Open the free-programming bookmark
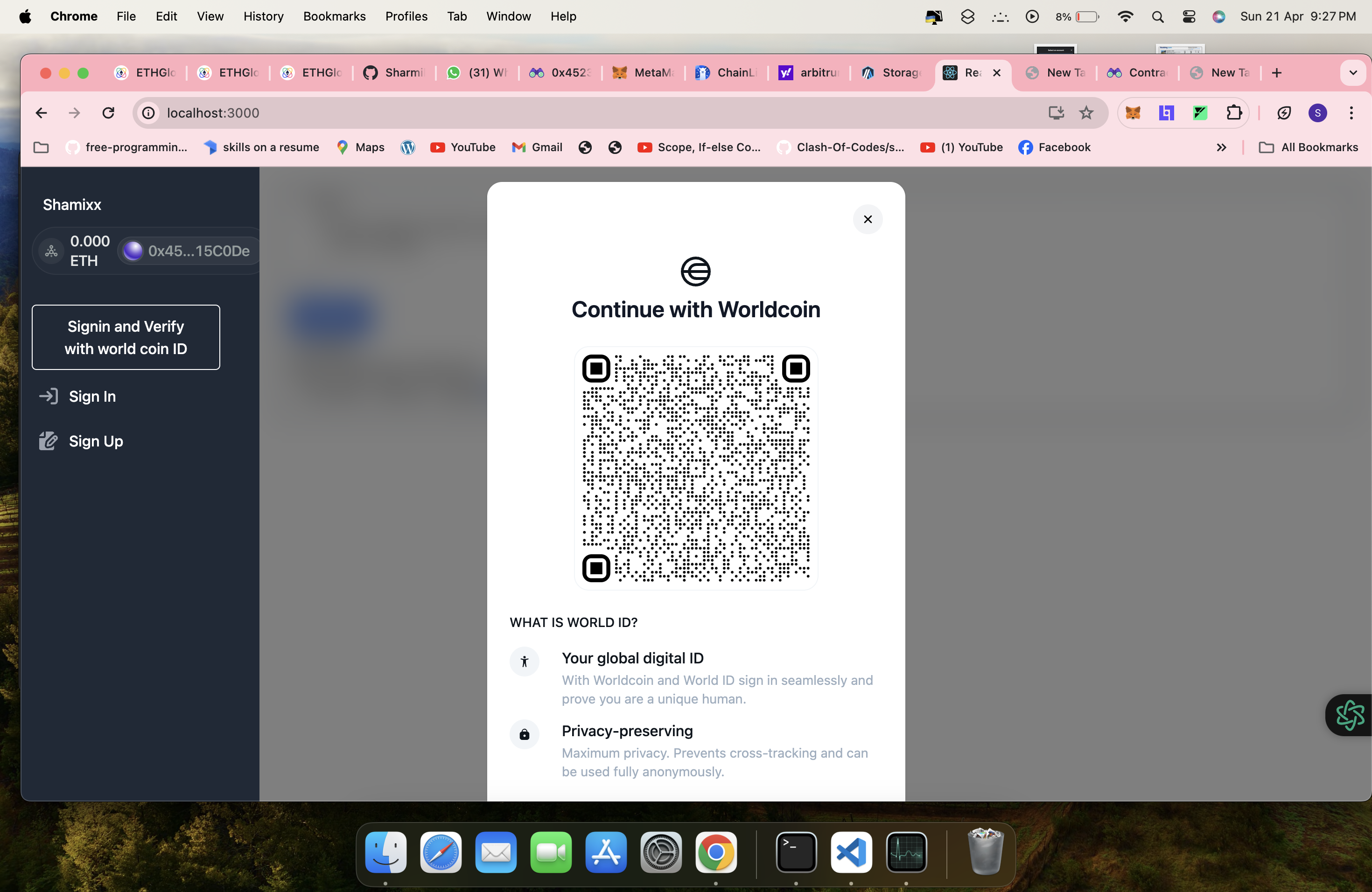Viewport: 1372px width, 892px height. click(127, 147)
